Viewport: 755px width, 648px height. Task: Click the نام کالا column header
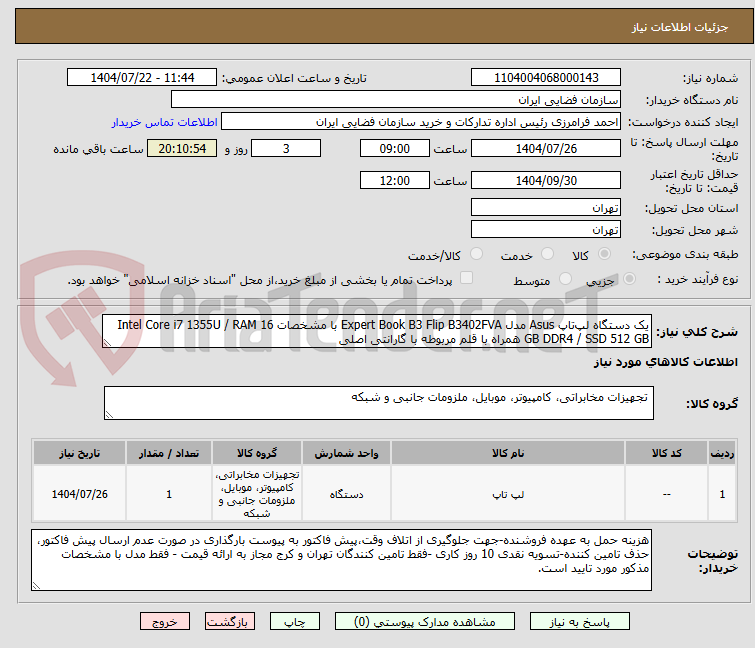coord(508,453)
